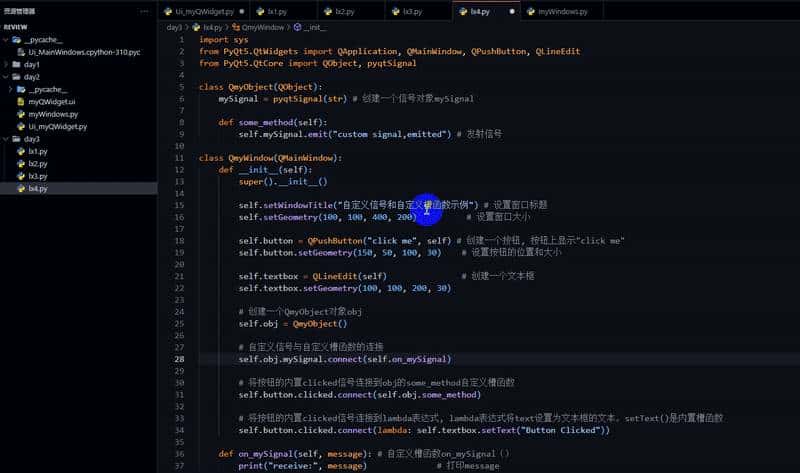Click 'def some_method(self):' definition
The width and height of the screenshot is (800, 473).
coord(272,122)
